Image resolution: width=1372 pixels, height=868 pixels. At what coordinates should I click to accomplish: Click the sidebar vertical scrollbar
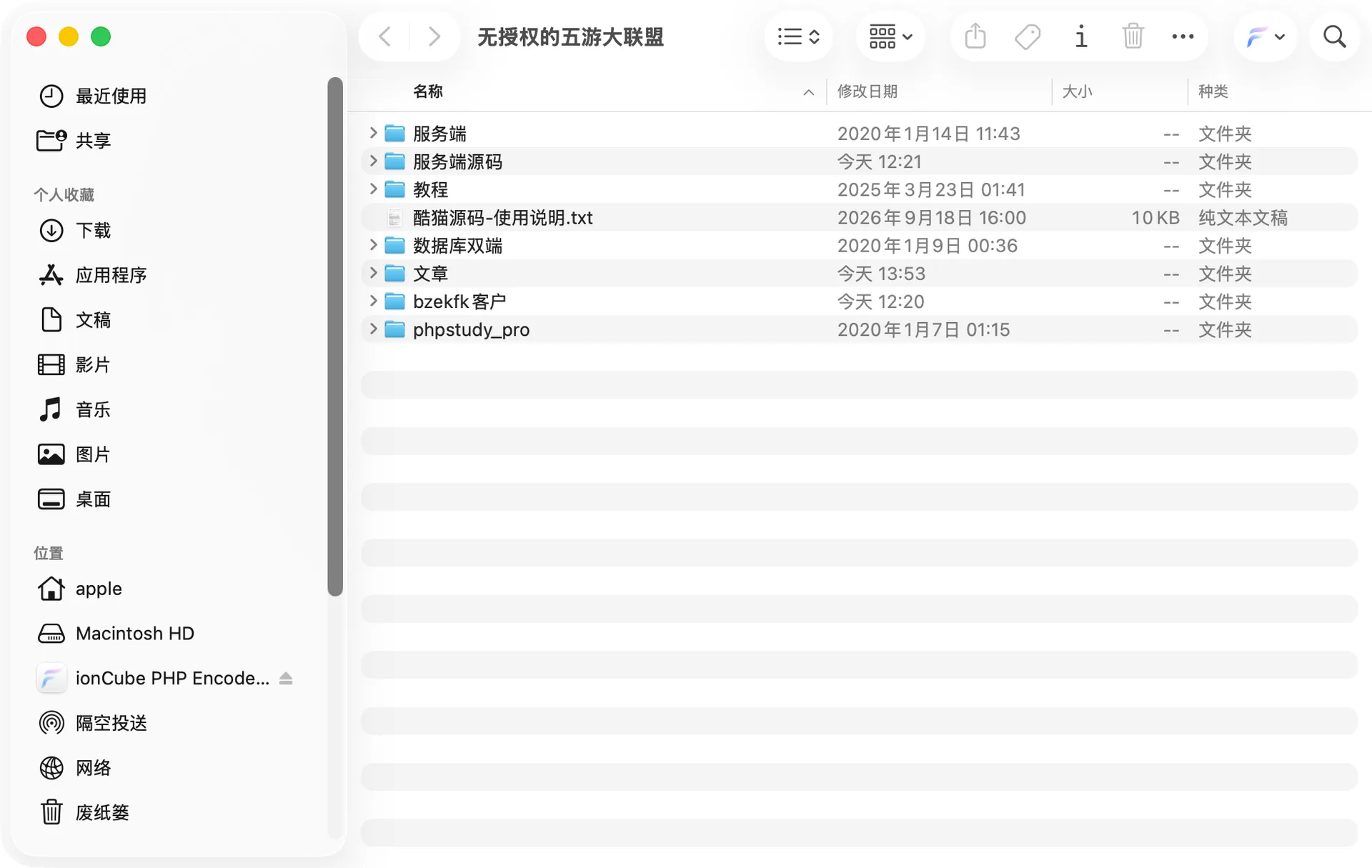[335, 336]
